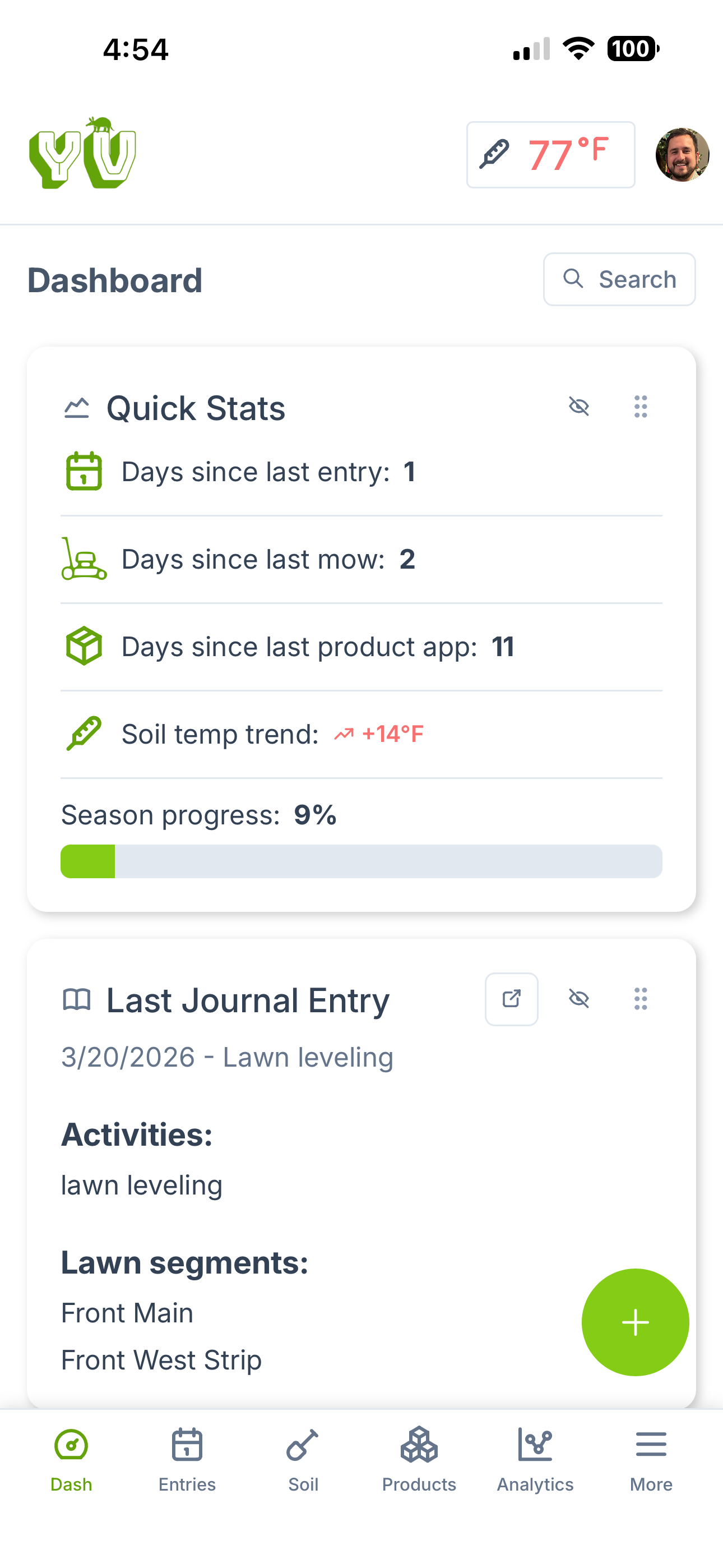Toggle visibility of the journal entry card

pyautogui.click(x=579, y=999)
